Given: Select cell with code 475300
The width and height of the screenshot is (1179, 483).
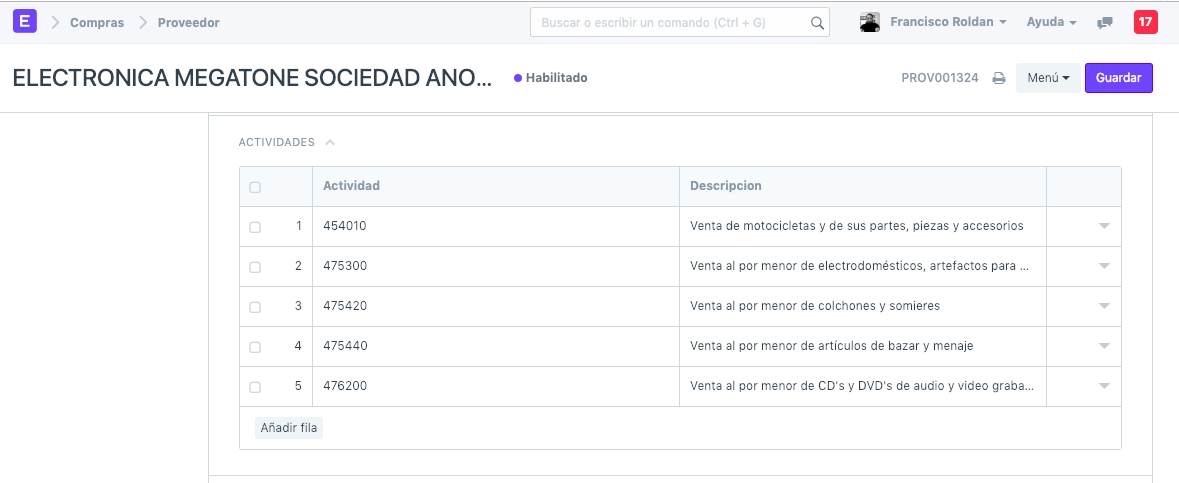Looking at the screenshot, I should click(496, 266).
